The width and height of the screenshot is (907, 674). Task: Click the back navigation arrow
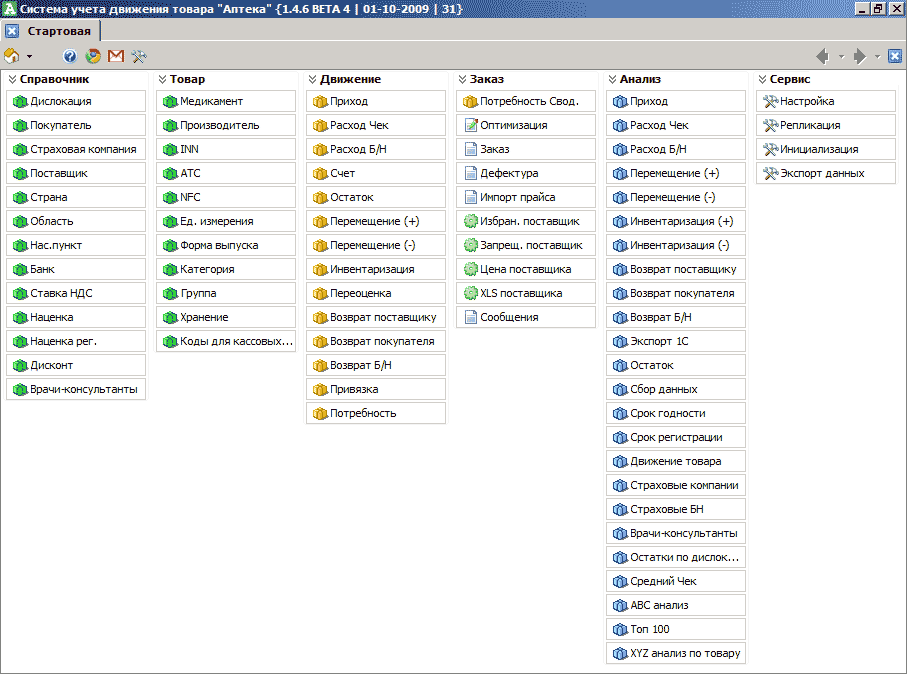(823, 56)
